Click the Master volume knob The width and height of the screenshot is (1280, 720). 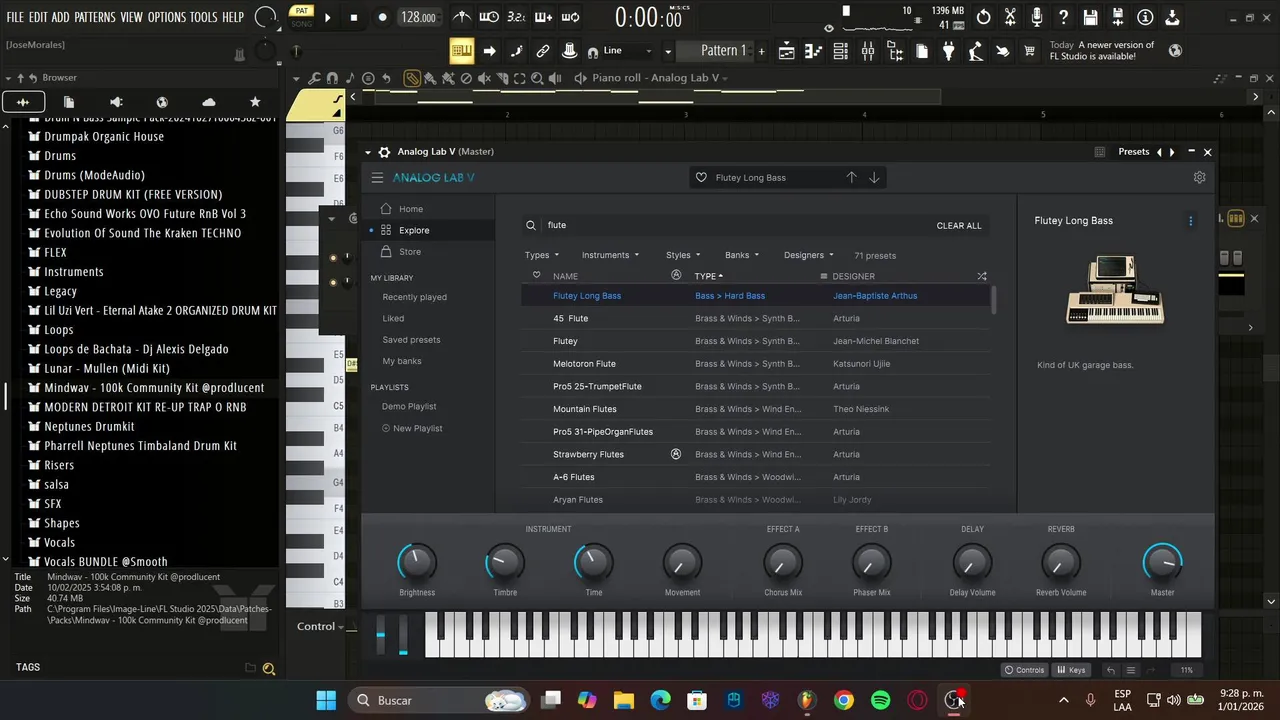click(1162, 563)
